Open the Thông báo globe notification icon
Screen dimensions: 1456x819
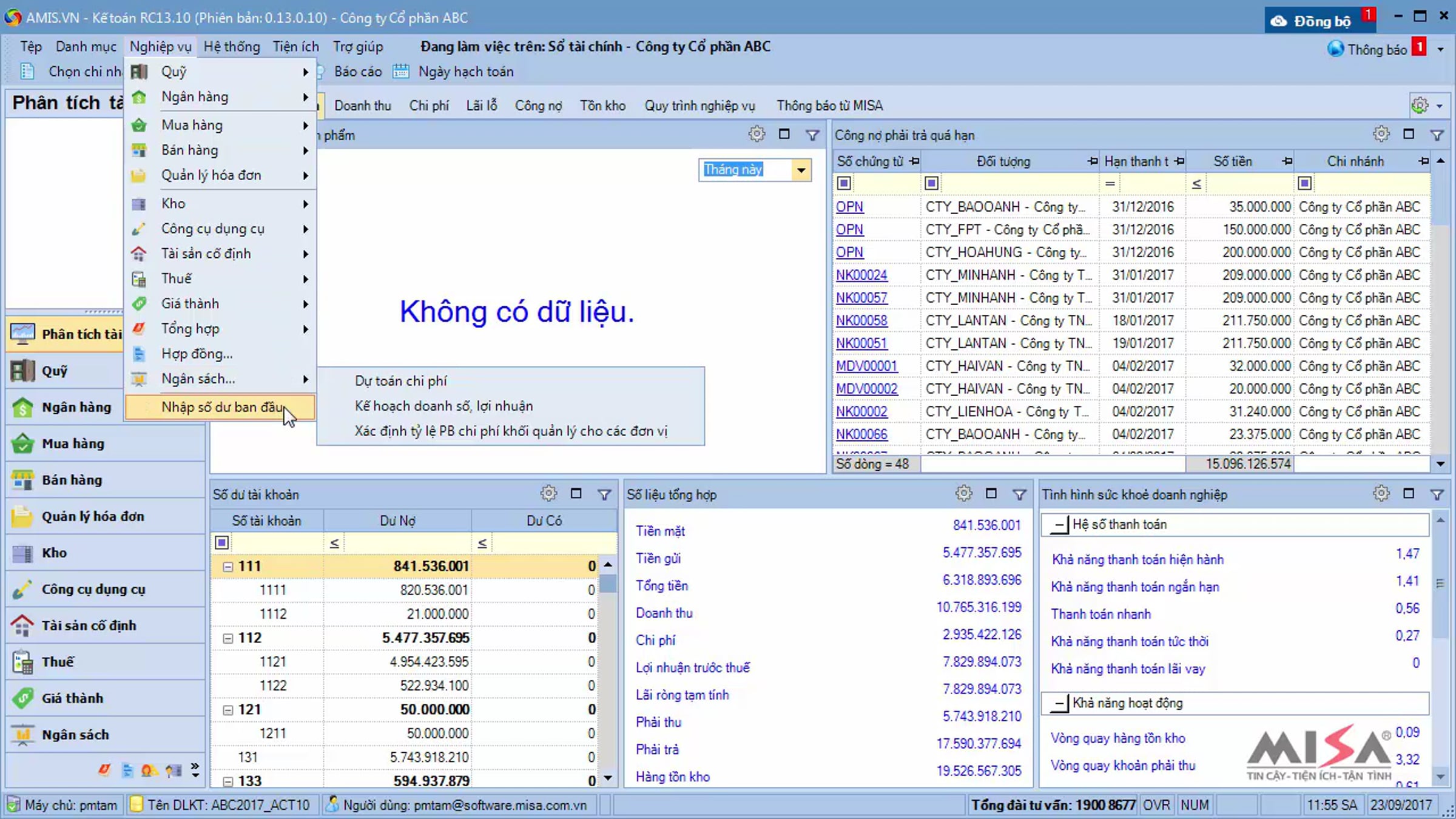pos(1336,49)
